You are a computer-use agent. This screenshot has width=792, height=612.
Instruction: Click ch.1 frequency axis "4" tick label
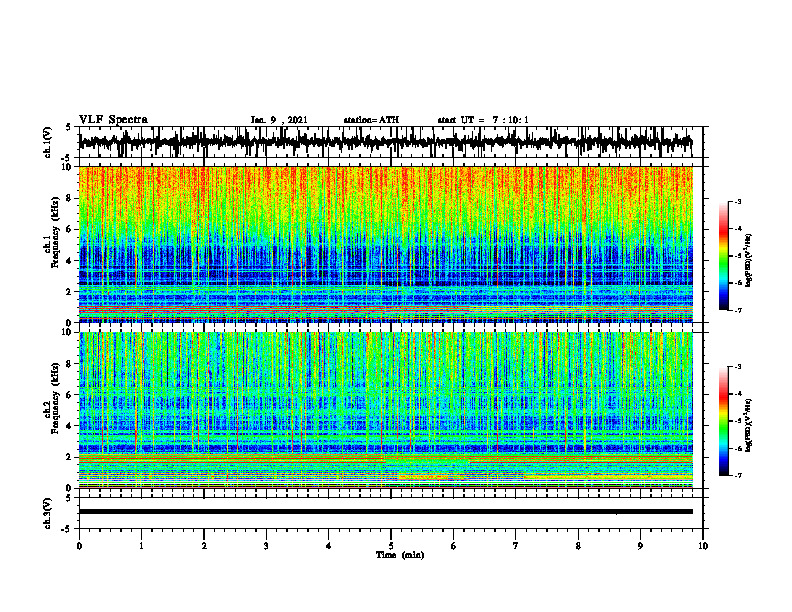[x=69, y=261]
